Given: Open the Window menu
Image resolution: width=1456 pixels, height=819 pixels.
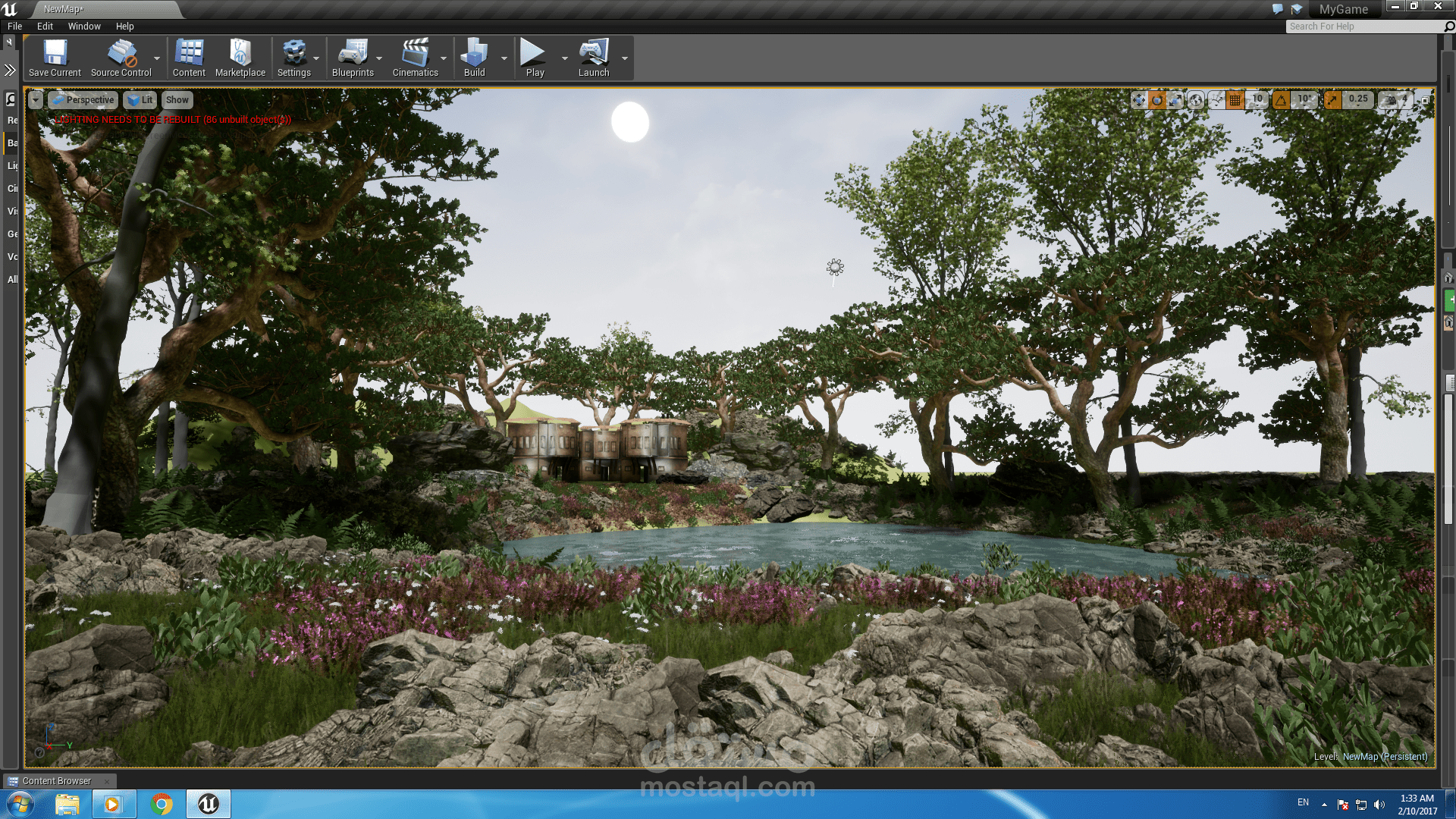Looking at the screenshot, I should point(83,27).
